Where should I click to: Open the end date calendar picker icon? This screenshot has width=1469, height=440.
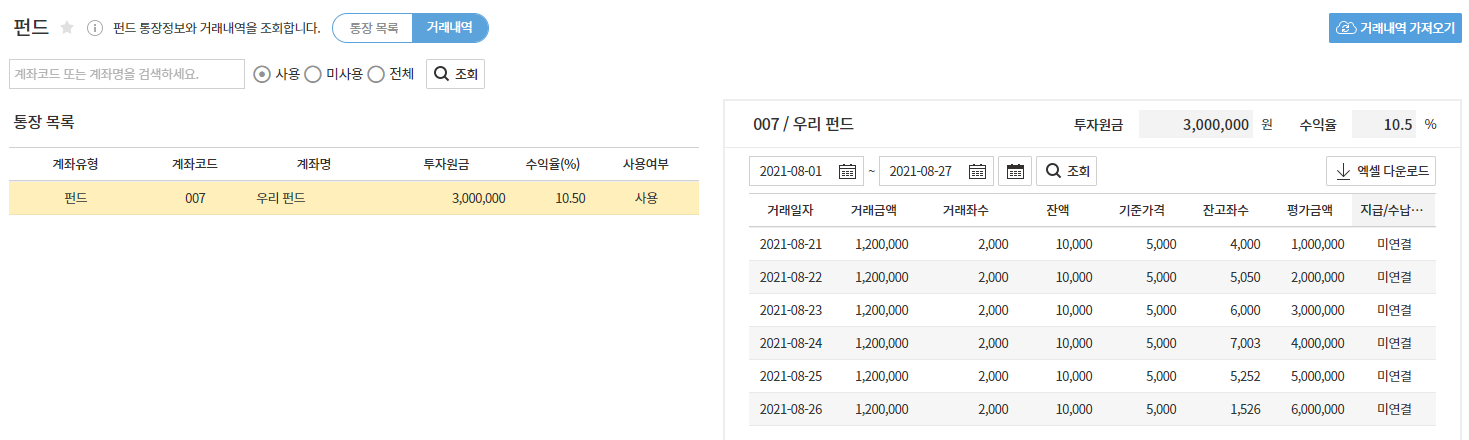[977, 171]
